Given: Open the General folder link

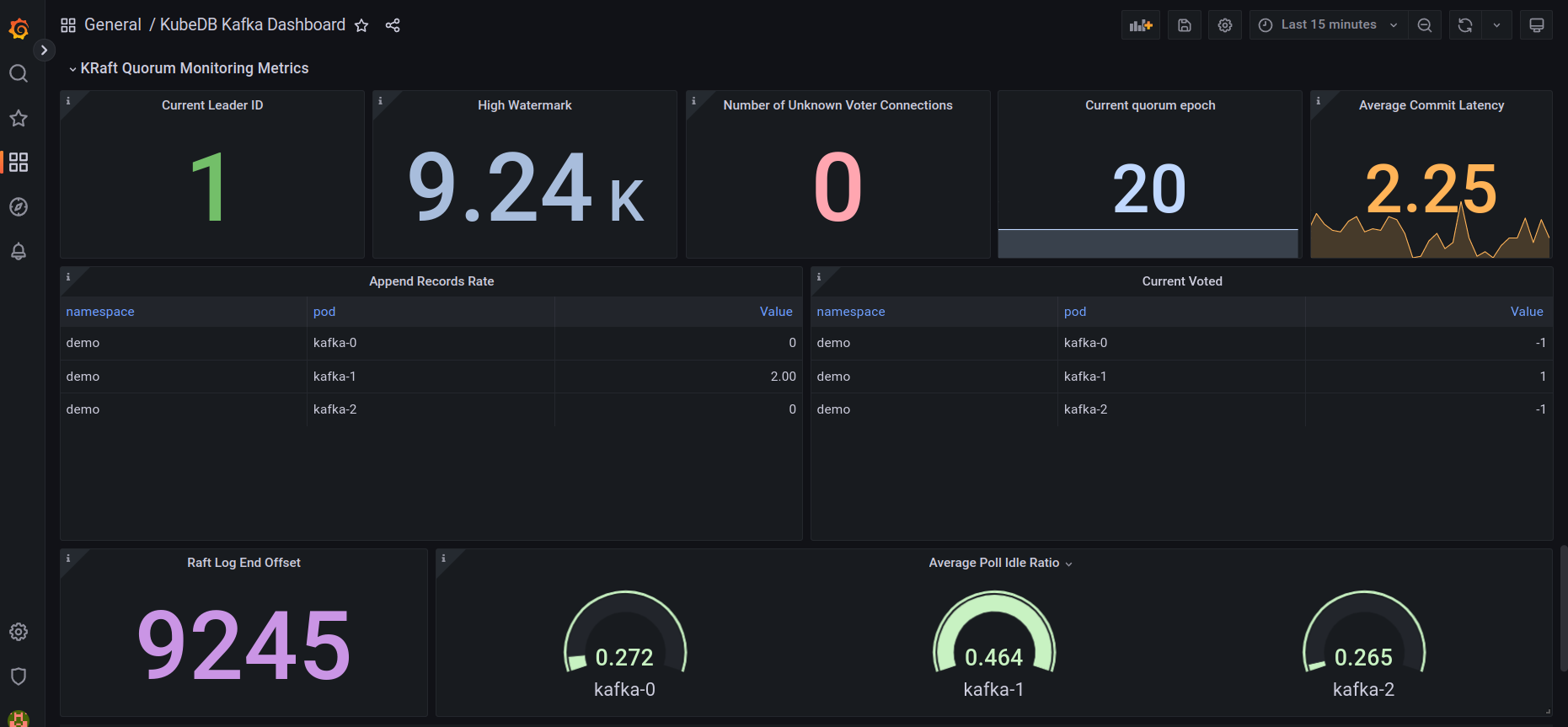Looking at the screenshot, I should [113, 24].
